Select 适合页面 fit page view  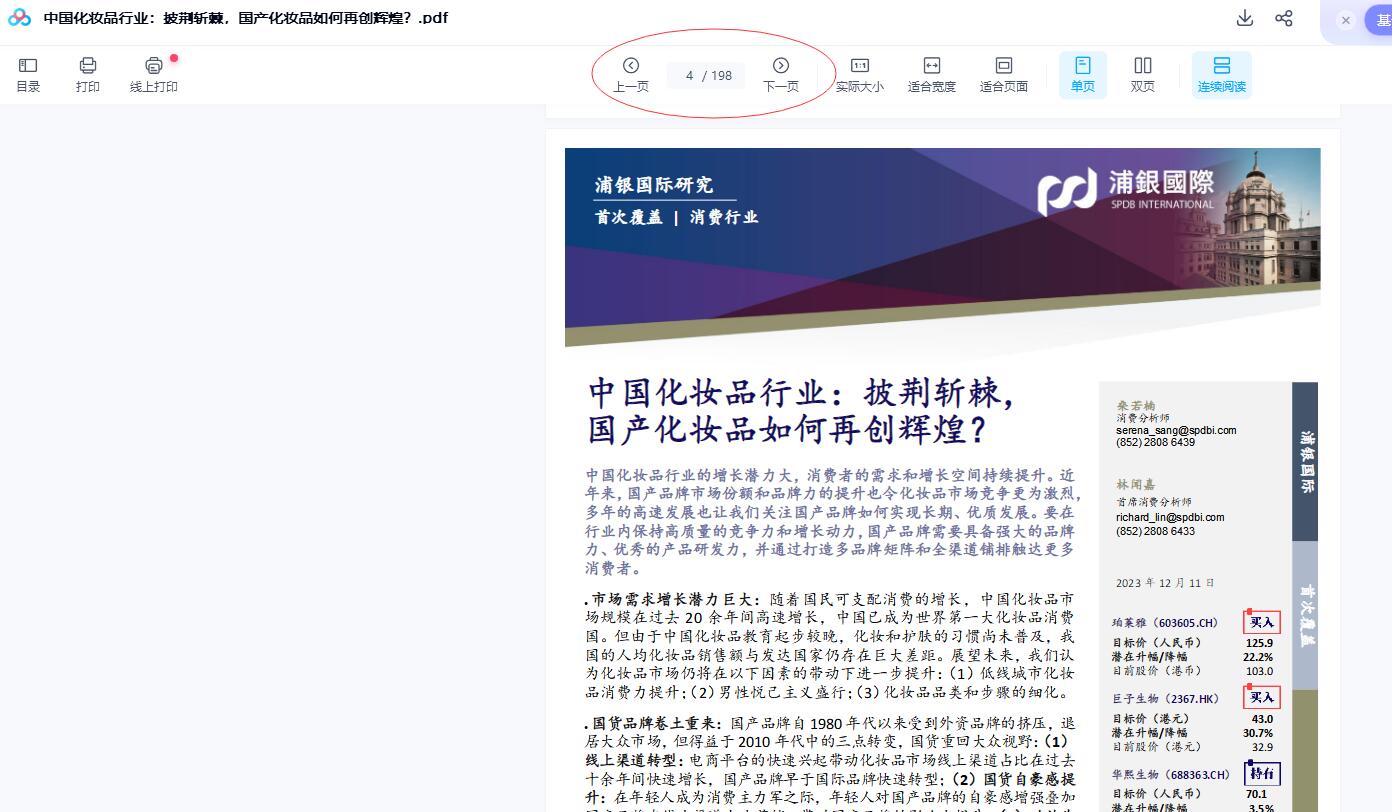1003,75
